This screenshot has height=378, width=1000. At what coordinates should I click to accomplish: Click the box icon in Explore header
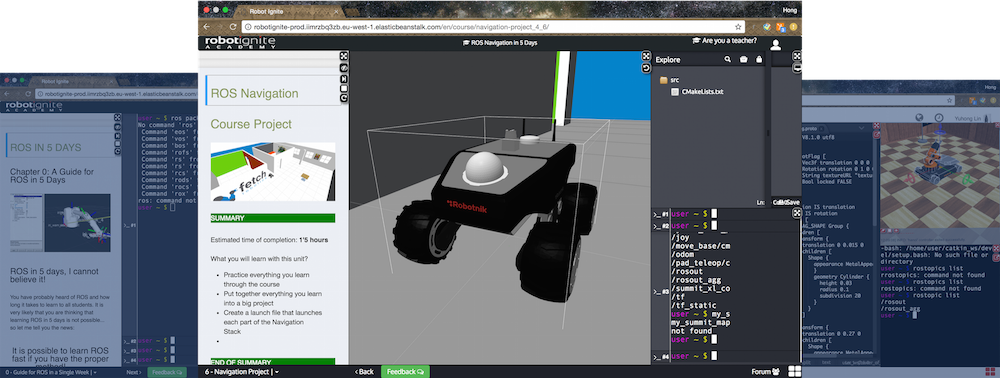click(x=744, y=59)
